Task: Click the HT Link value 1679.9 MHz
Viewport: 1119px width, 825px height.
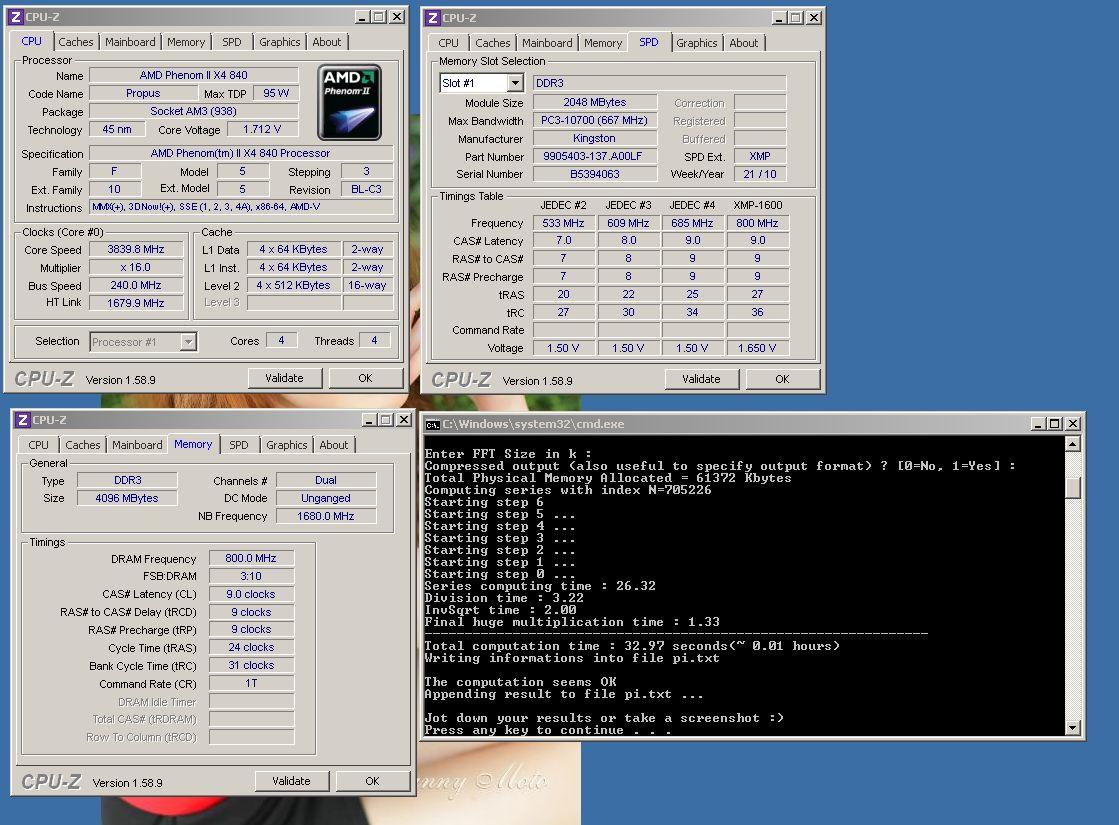Action: 136,303
